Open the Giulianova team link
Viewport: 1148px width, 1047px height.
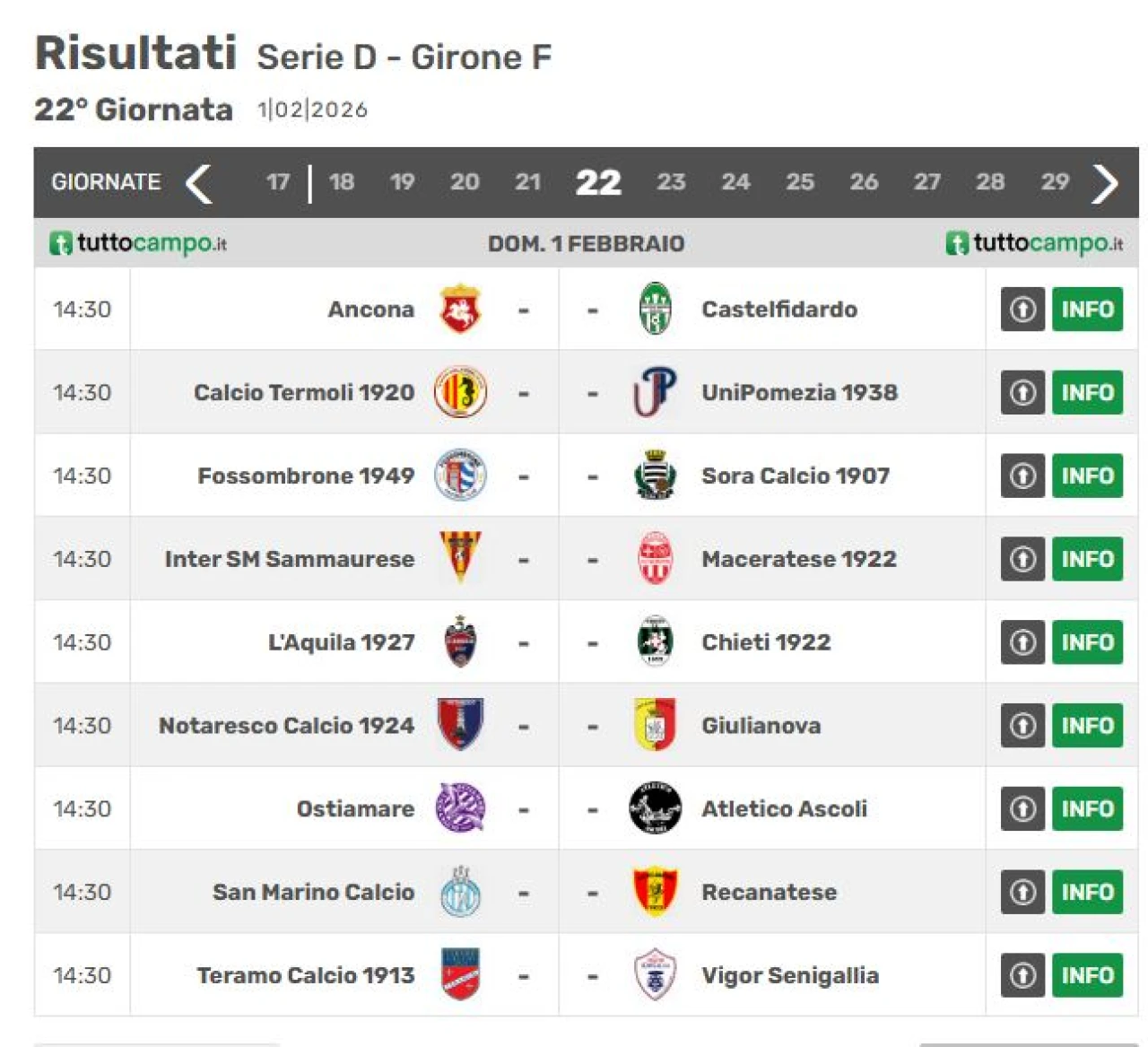tap(761, 726)
